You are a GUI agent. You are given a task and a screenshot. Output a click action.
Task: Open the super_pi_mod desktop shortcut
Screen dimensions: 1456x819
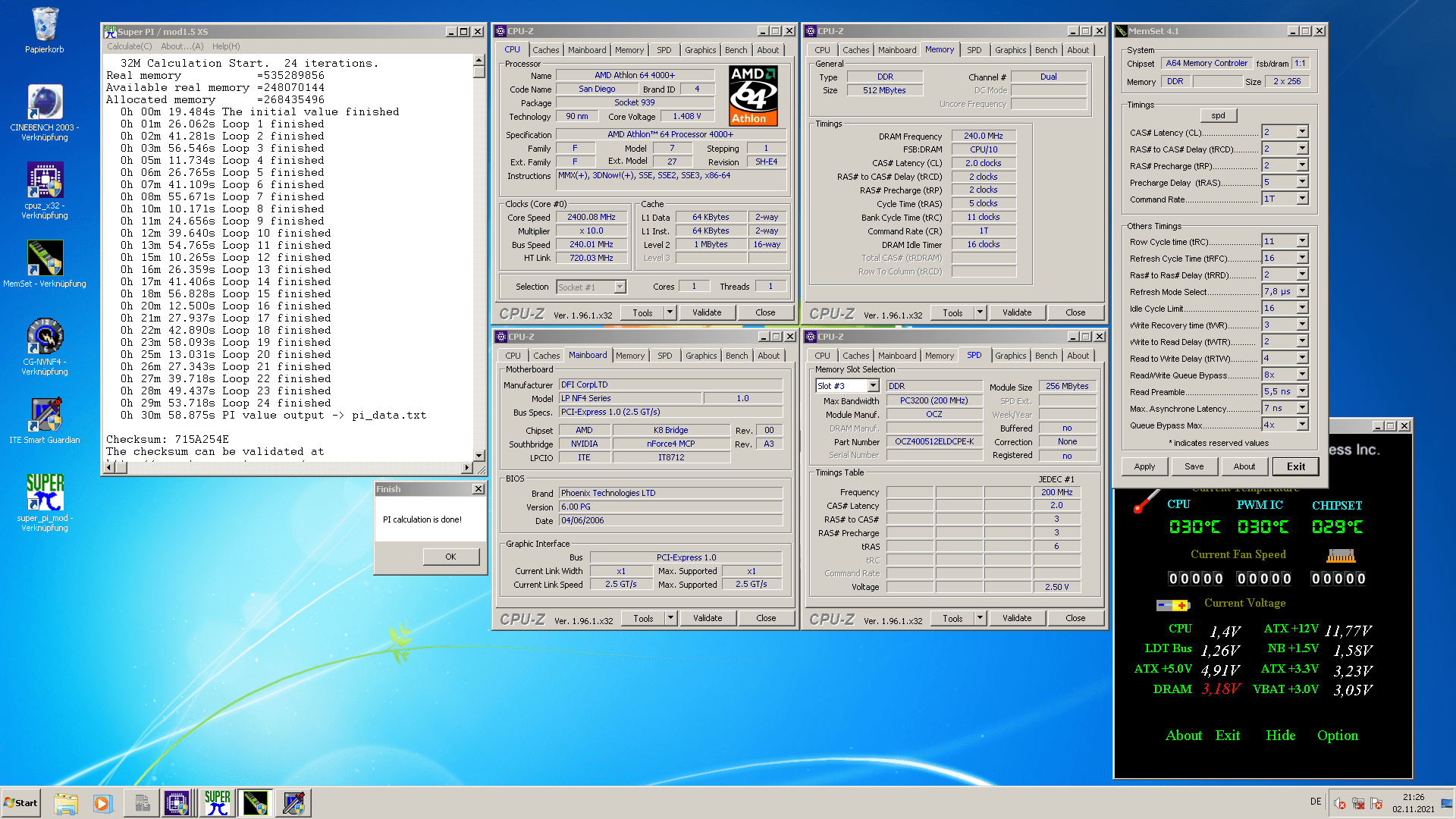click(45, 503)
